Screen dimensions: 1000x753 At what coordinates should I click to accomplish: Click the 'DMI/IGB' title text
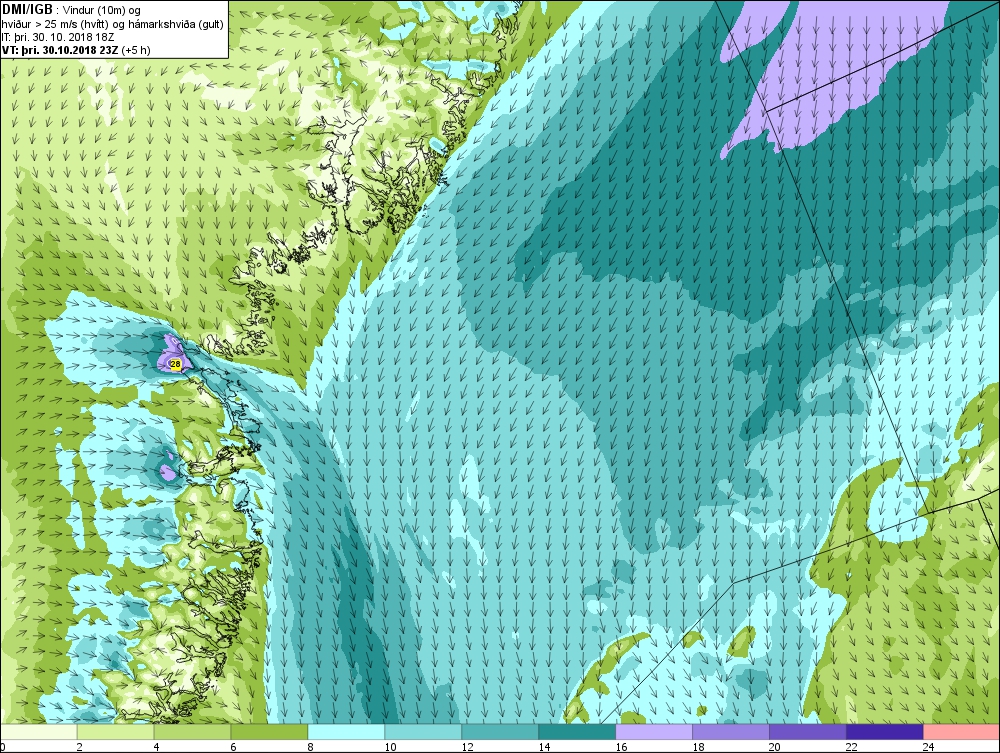tap(27, 10)
